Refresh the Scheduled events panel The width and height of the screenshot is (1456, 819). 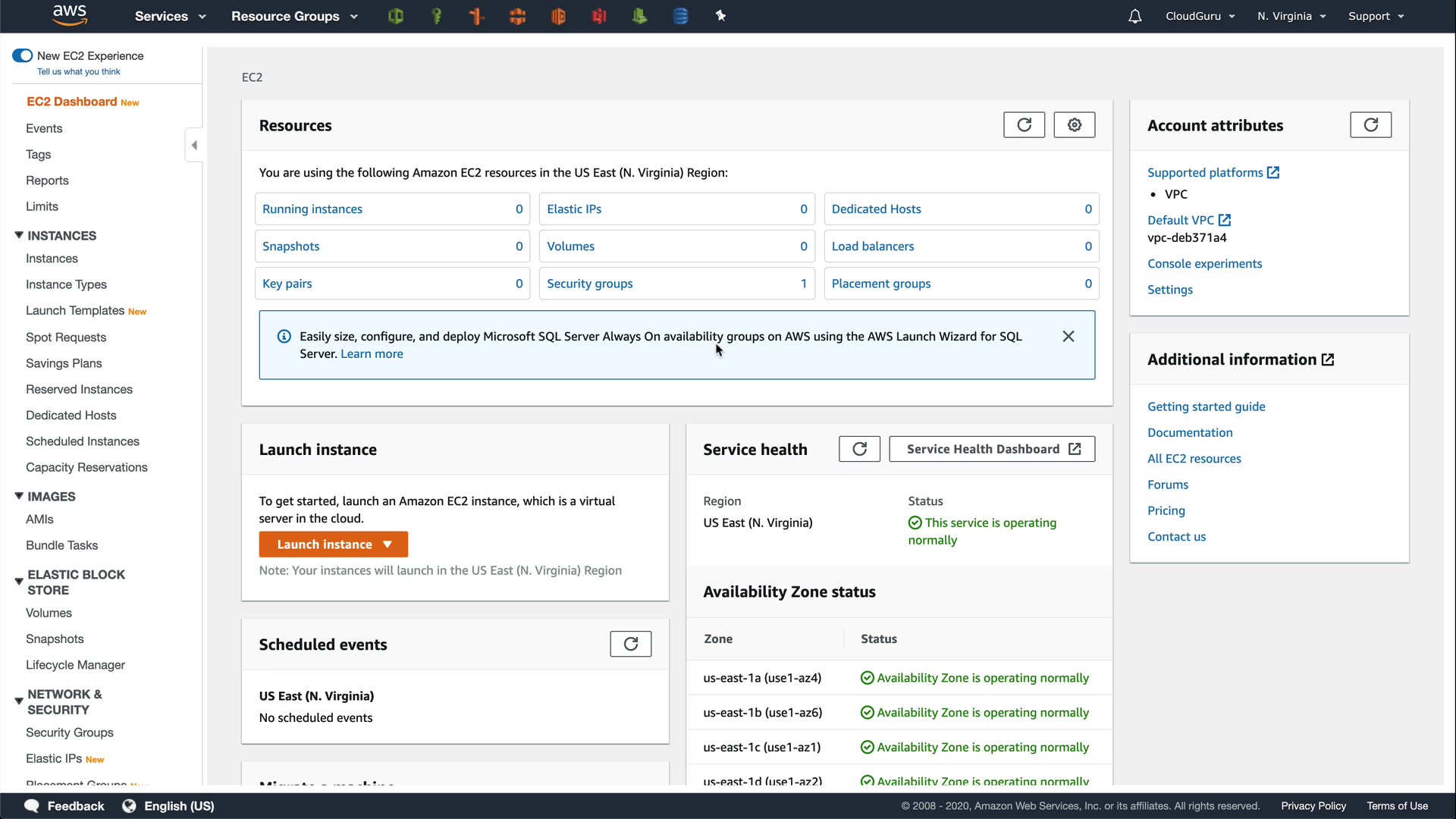point(630,644)
